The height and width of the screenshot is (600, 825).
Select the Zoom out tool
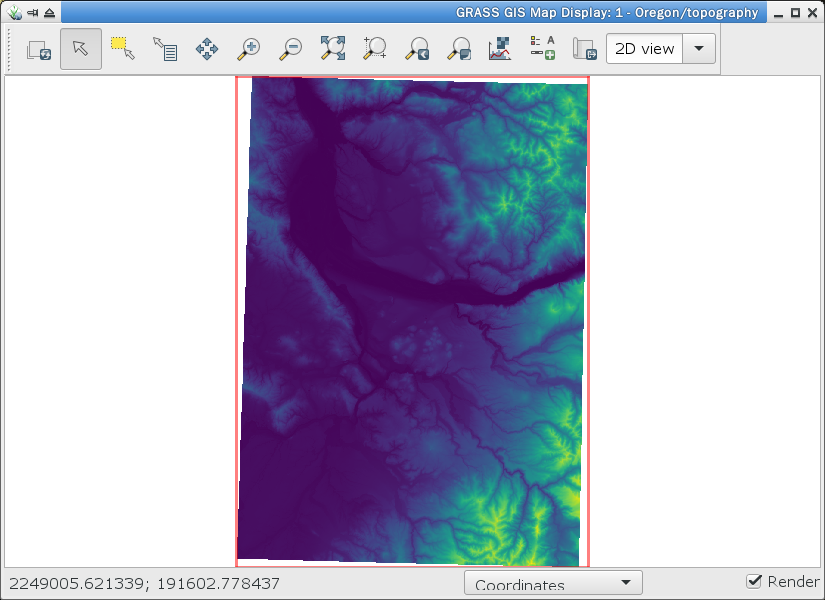(290, 49)
